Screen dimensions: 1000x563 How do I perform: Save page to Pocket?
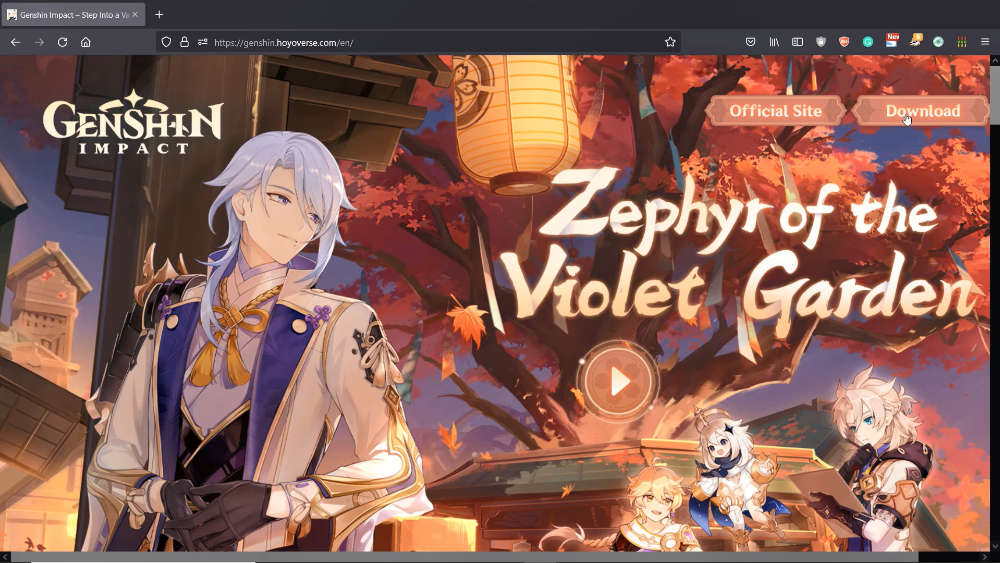point(751,42)
